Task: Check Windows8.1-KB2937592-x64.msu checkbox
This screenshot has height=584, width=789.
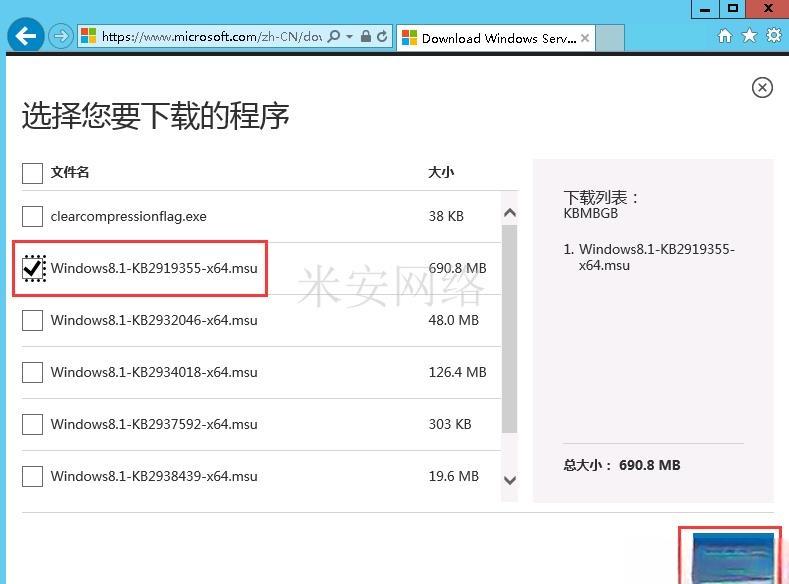Action: pyautogui.click(x=32, y=425)
